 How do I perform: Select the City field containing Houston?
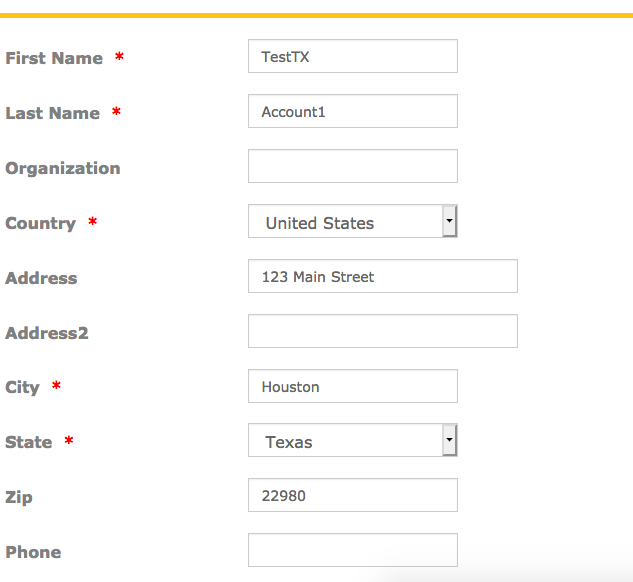click(x=353, y=386)
